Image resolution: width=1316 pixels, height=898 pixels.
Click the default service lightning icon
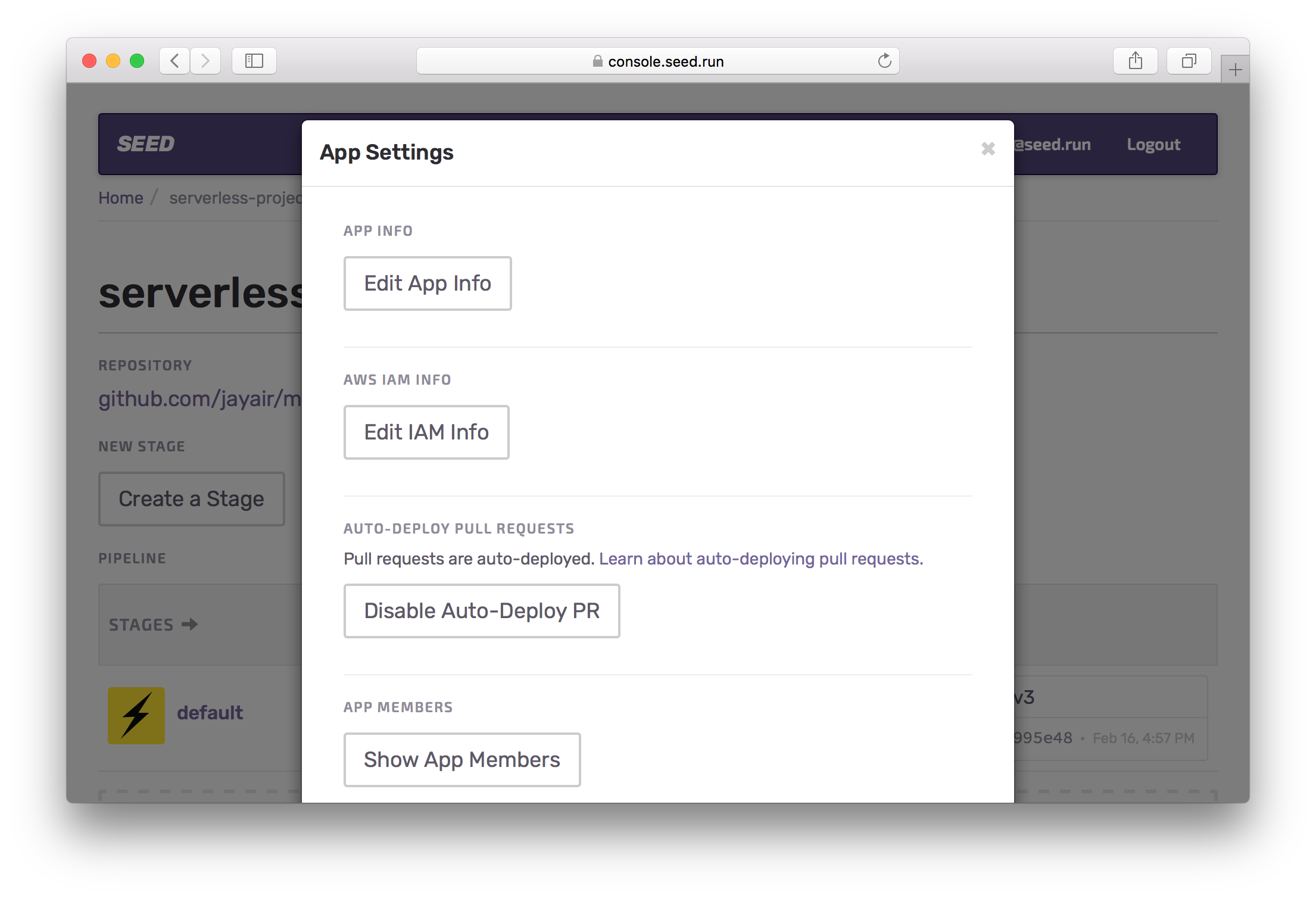pyautogui.click(x=136, y=715)
